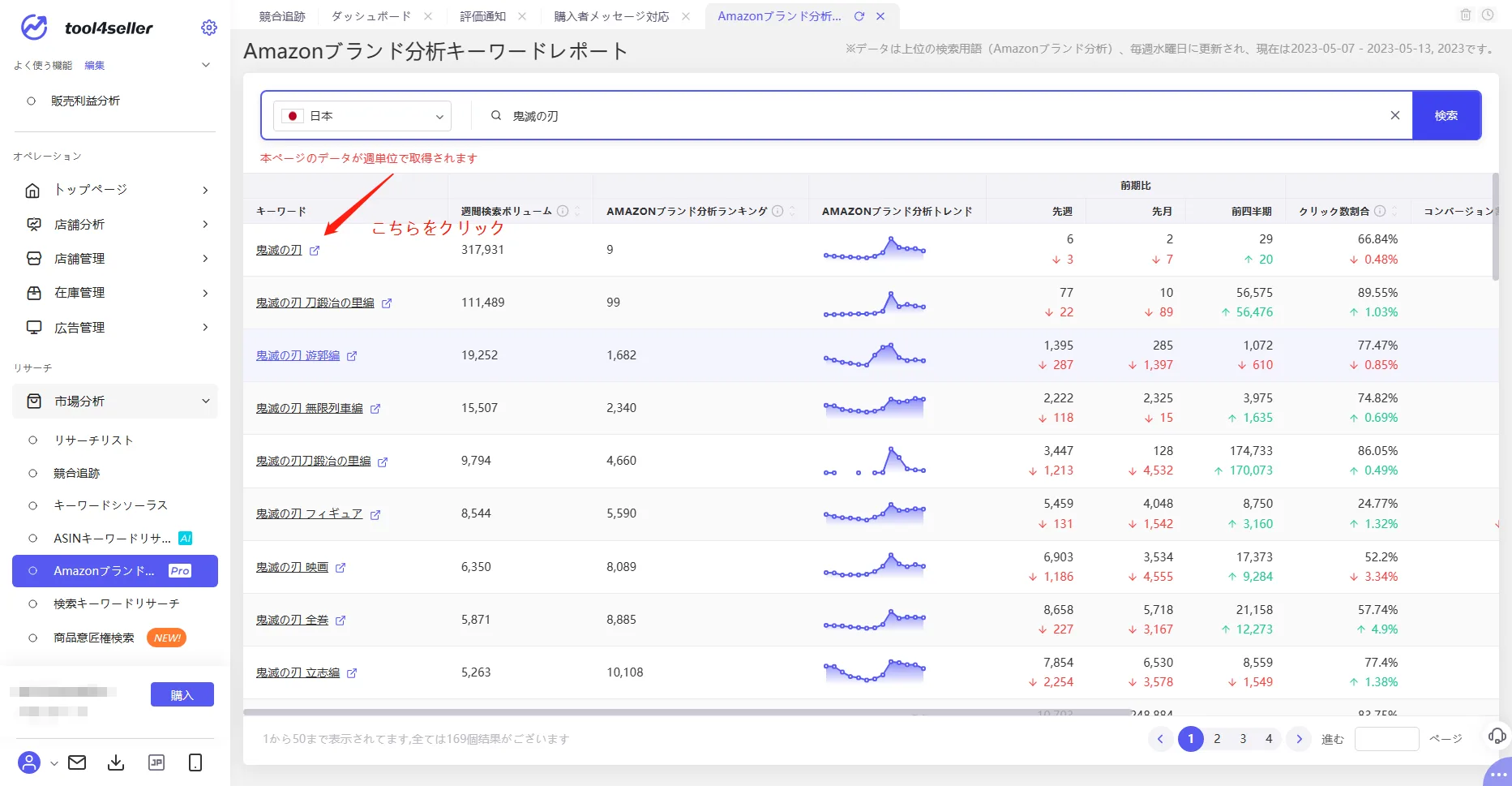This screenshot has height=786, width=1512.
Task: Open the 日本 marketplace dropdown
Action: pyautogui.click(x=362, y=116)
